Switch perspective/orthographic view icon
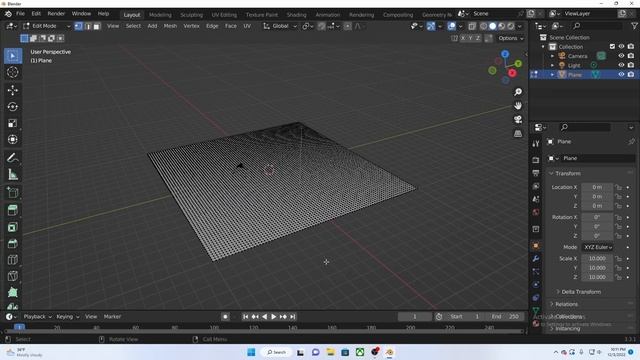640x360 pixels. coord(518,133)
